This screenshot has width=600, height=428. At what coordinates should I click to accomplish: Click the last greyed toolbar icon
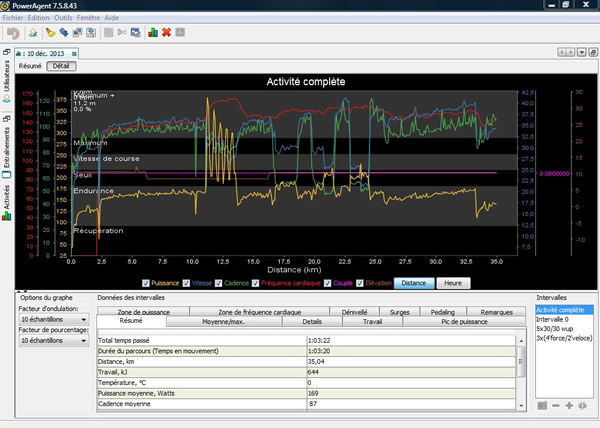pos(180,33)
